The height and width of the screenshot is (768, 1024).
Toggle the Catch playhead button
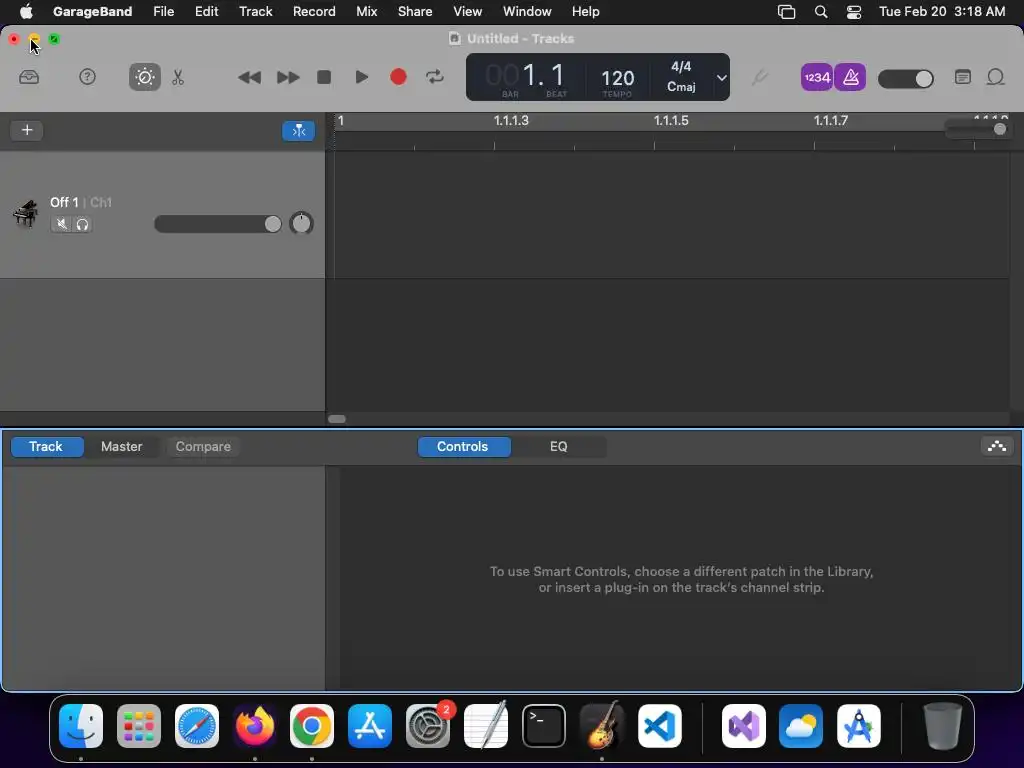click(298, 131)
